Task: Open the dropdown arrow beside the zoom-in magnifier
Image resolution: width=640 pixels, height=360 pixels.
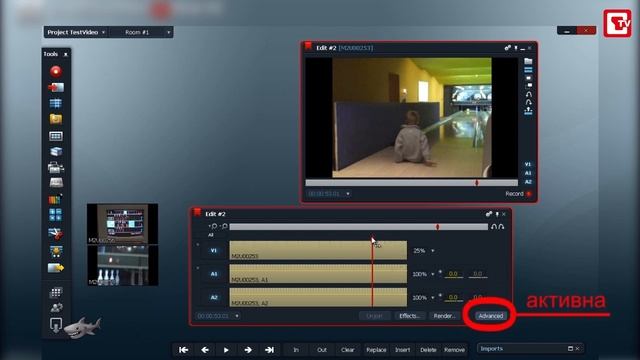Action: pyautogui.click(x=209, y=226)
